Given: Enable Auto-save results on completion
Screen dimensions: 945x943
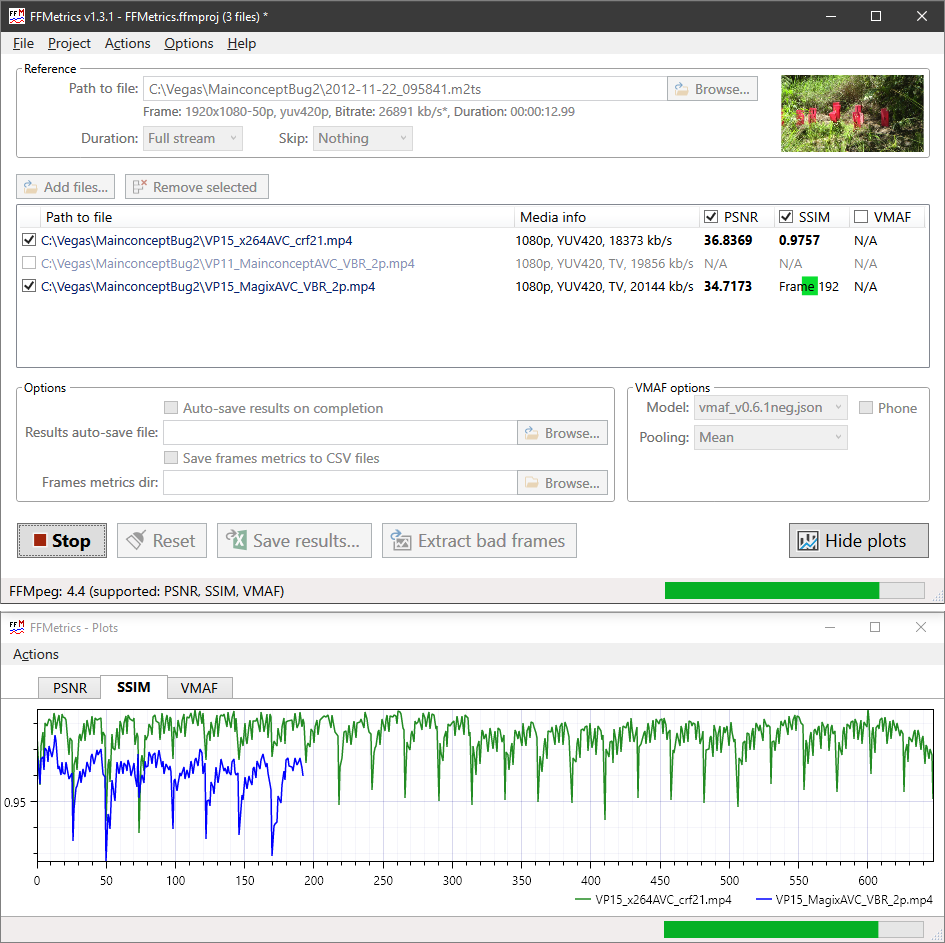Looking at the screenshot, I should [x=171, y=408].
